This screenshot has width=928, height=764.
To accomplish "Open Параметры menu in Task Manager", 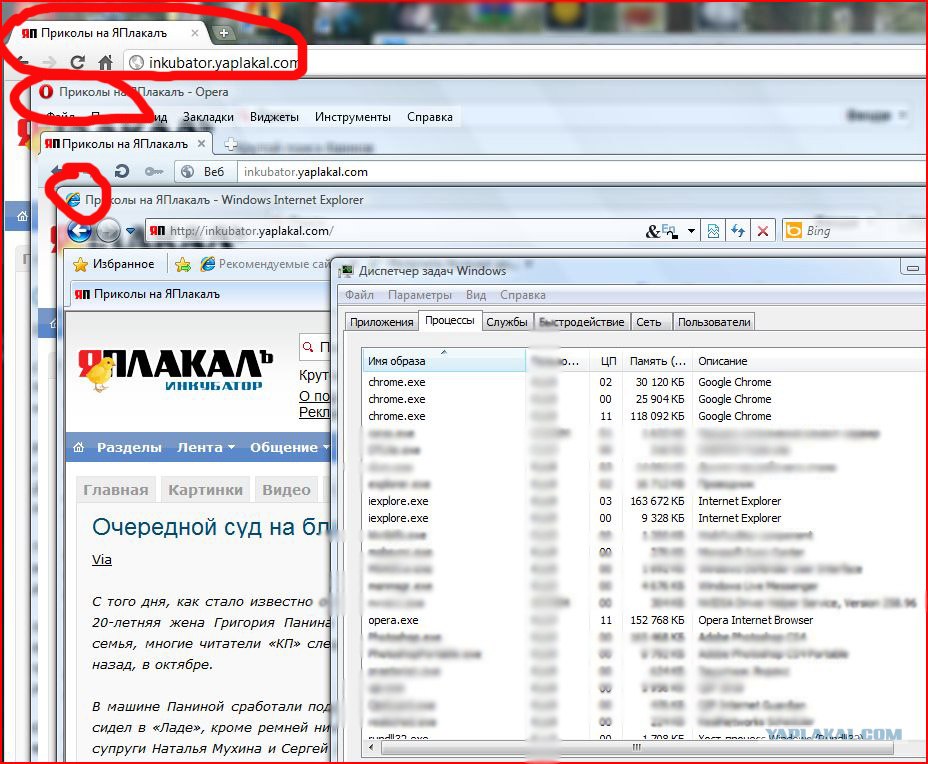I will coord(420,295).
